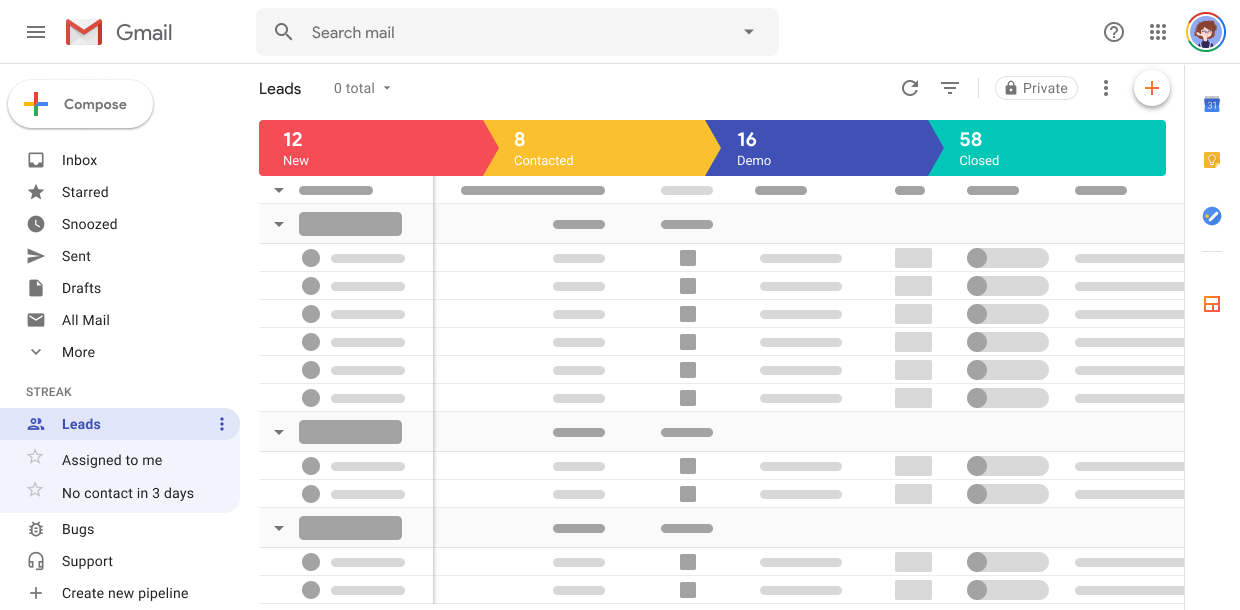This screenshot has height=610, width=1240.
Task: Toggle the switch in the first lead row
Action: point(1007,258)
